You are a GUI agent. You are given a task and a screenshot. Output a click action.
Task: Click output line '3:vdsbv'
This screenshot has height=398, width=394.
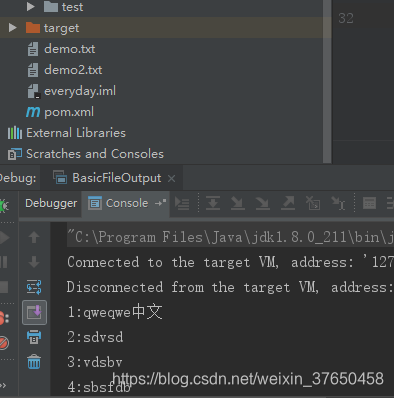click(x=95, y=362)
